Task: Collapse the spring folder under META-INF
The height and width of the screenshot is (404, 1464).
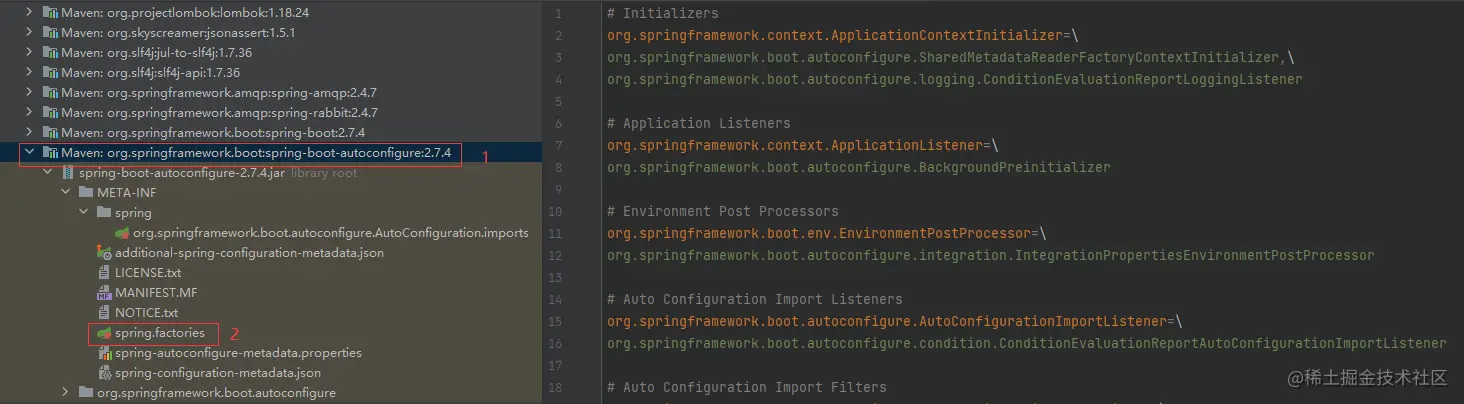Action: pos(83,213)
